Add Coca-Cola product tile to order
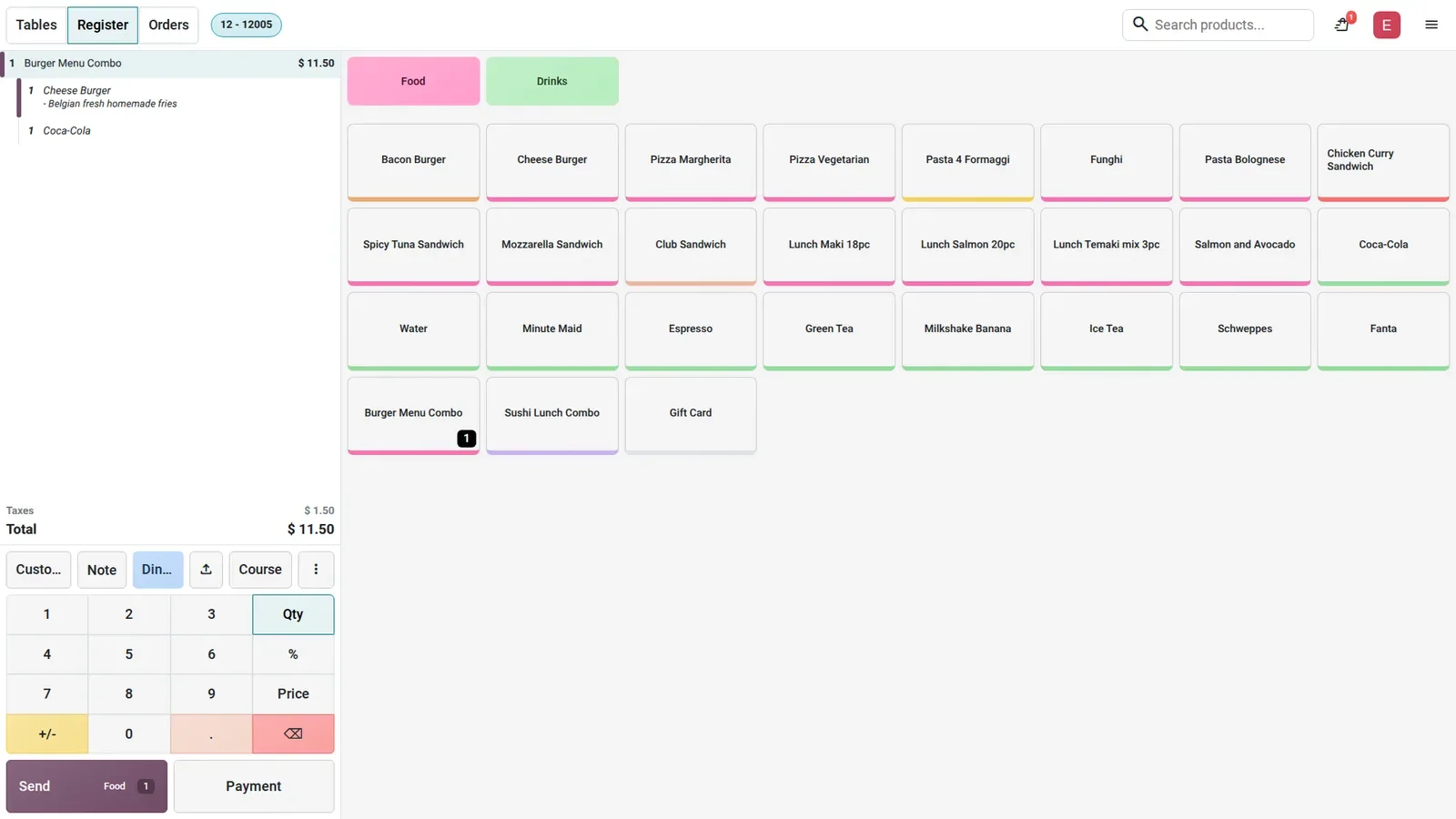This screenshot has width=1456, height=819. pyautogui.click(x=1383, y=247)
